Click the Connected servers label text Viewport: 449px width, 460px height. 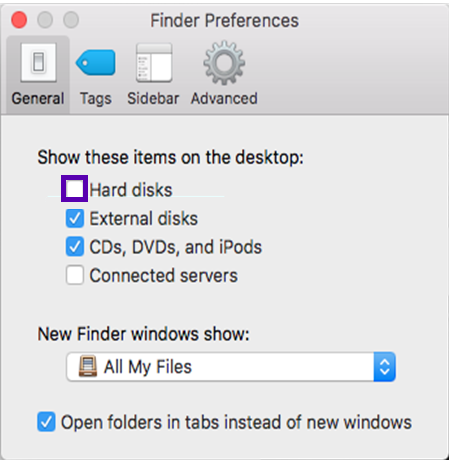(x=164, y=276)
